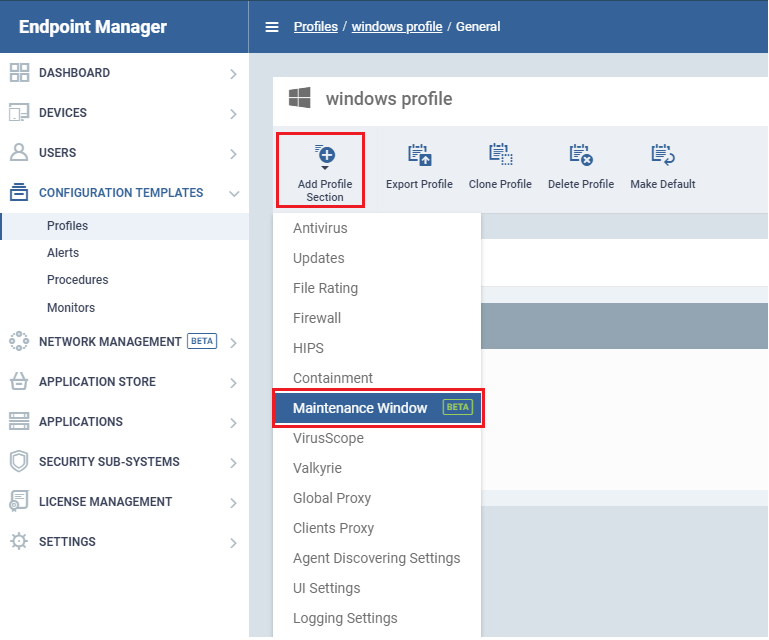Open windows profile breadcrumb link

click(397, 26)
